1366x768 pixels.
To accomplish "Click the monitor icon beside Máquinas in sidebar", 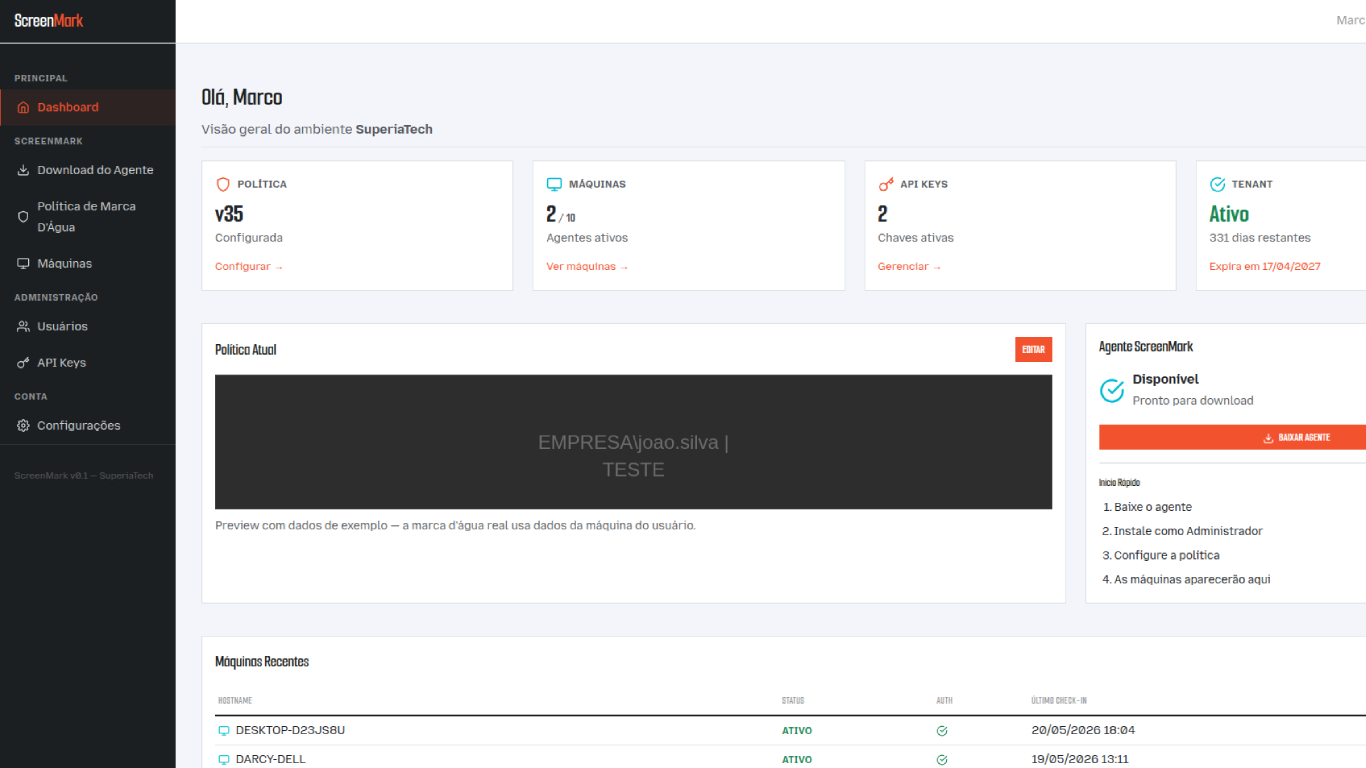I will (23, 264).
